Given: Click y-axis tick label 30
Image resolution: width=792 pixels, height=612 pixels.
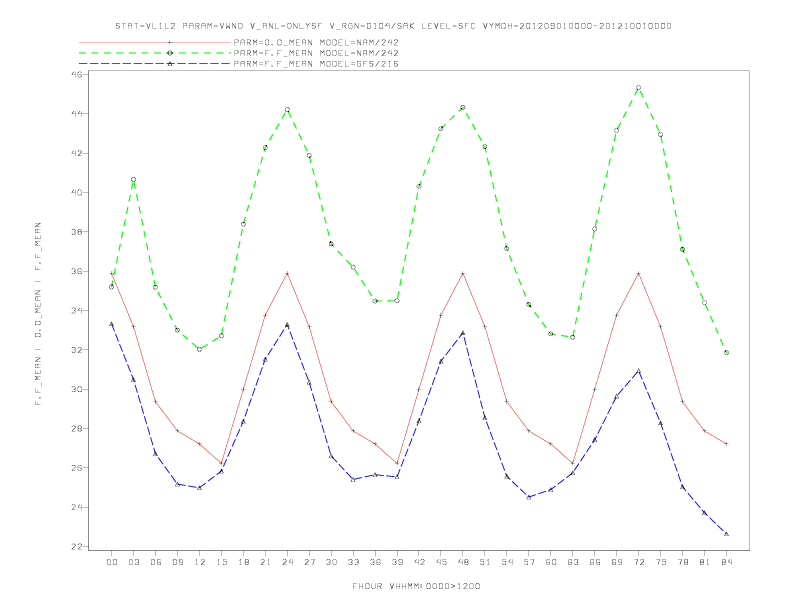Looking at the screenshot, I should pyautogui.click(x=78, y=389).
